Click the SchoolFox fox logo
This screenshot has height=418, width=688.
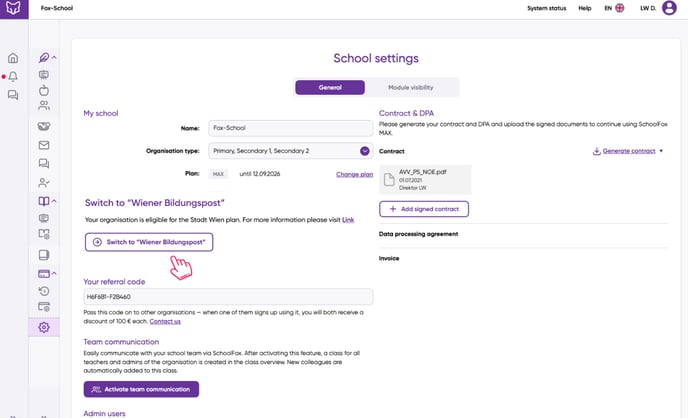(x=14, y=8)
